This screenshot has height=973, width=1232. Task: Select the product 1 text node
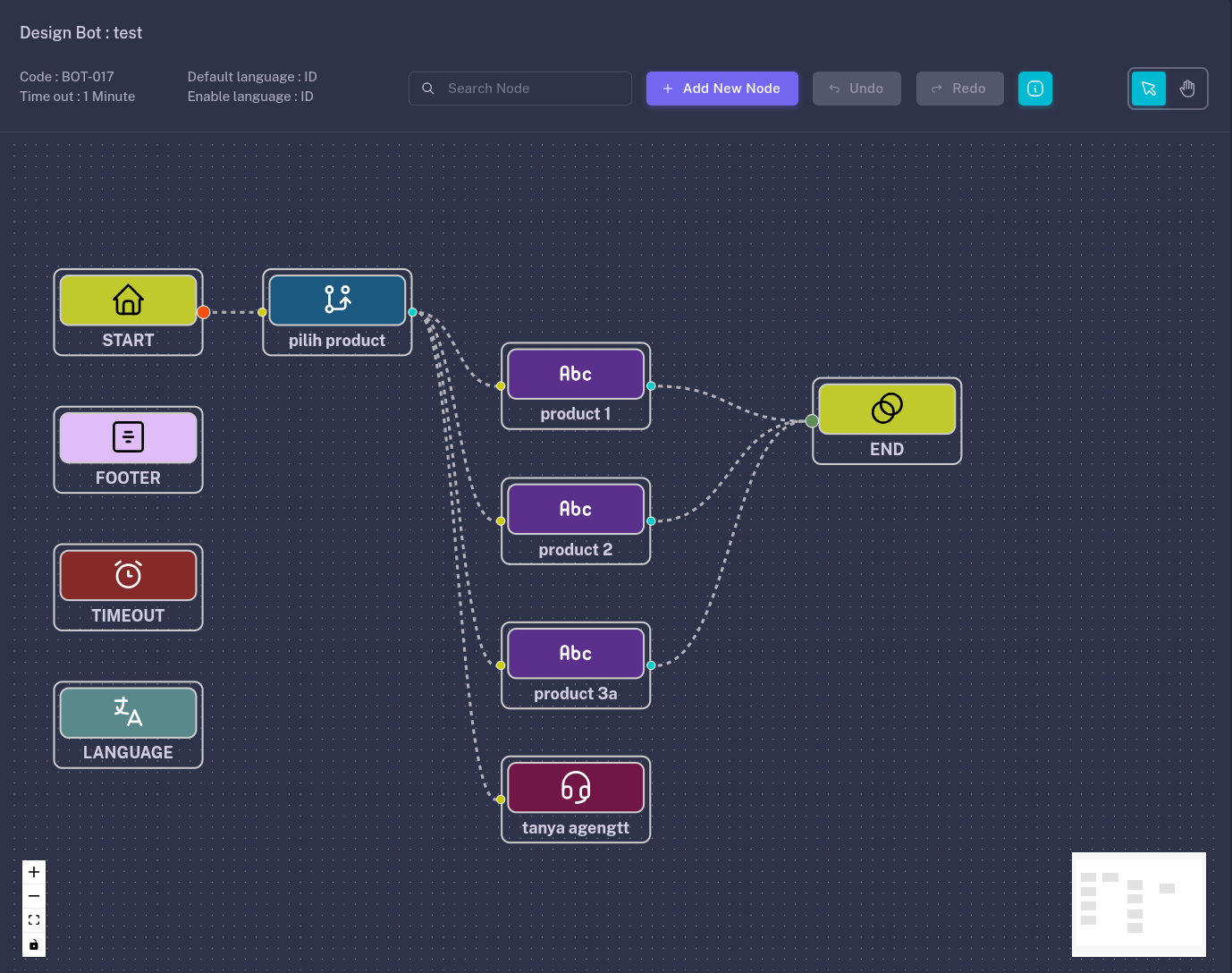coord(576,374)
